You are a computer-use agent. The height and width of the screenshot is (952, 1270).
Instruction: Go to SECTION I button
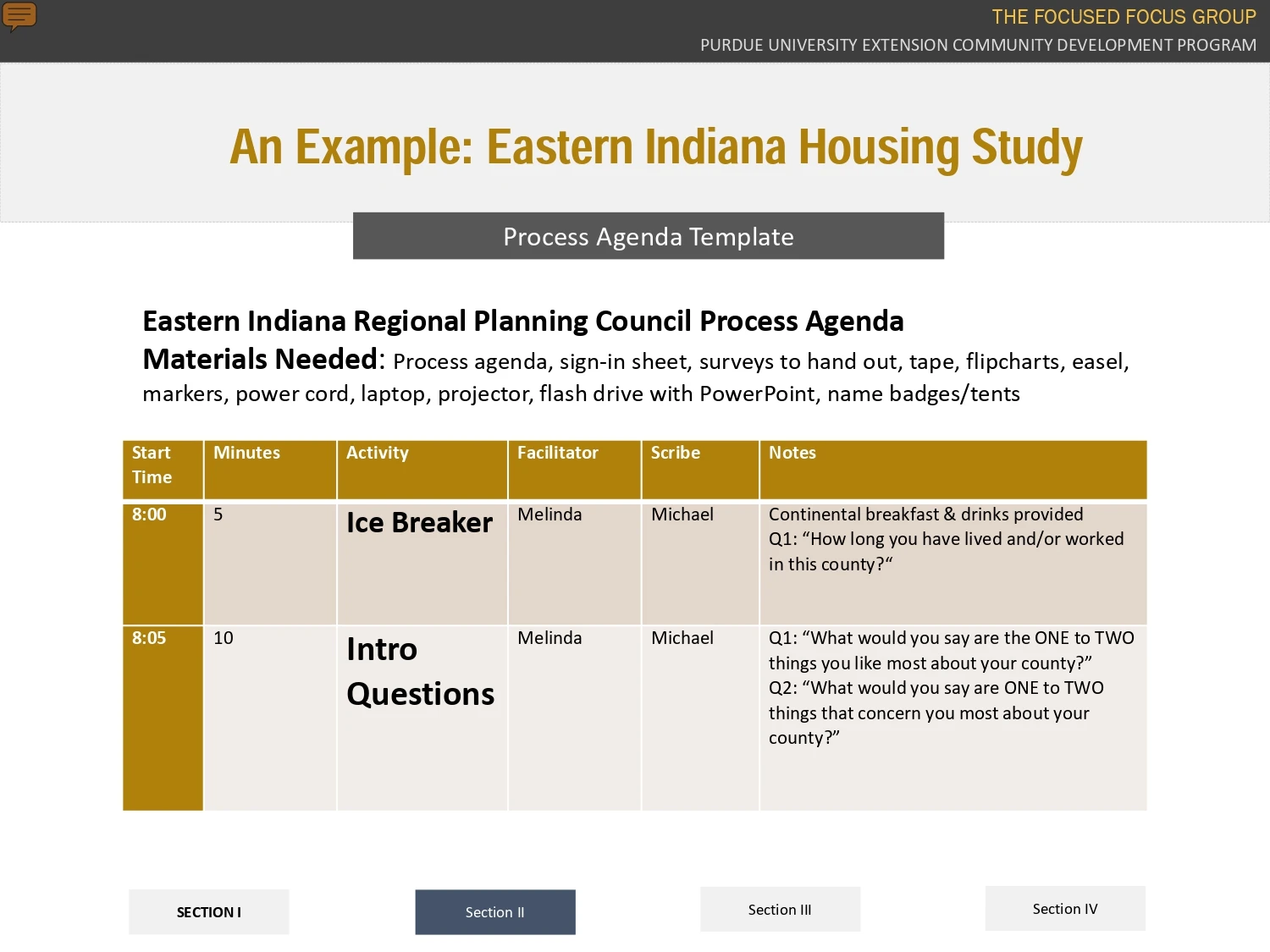209,911
